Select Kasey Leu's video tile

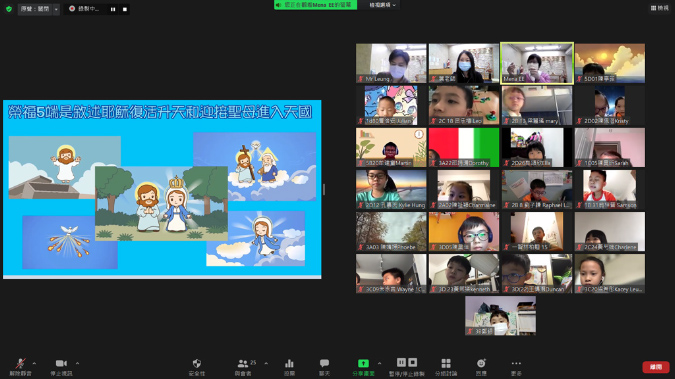click(x=610, y=274)
